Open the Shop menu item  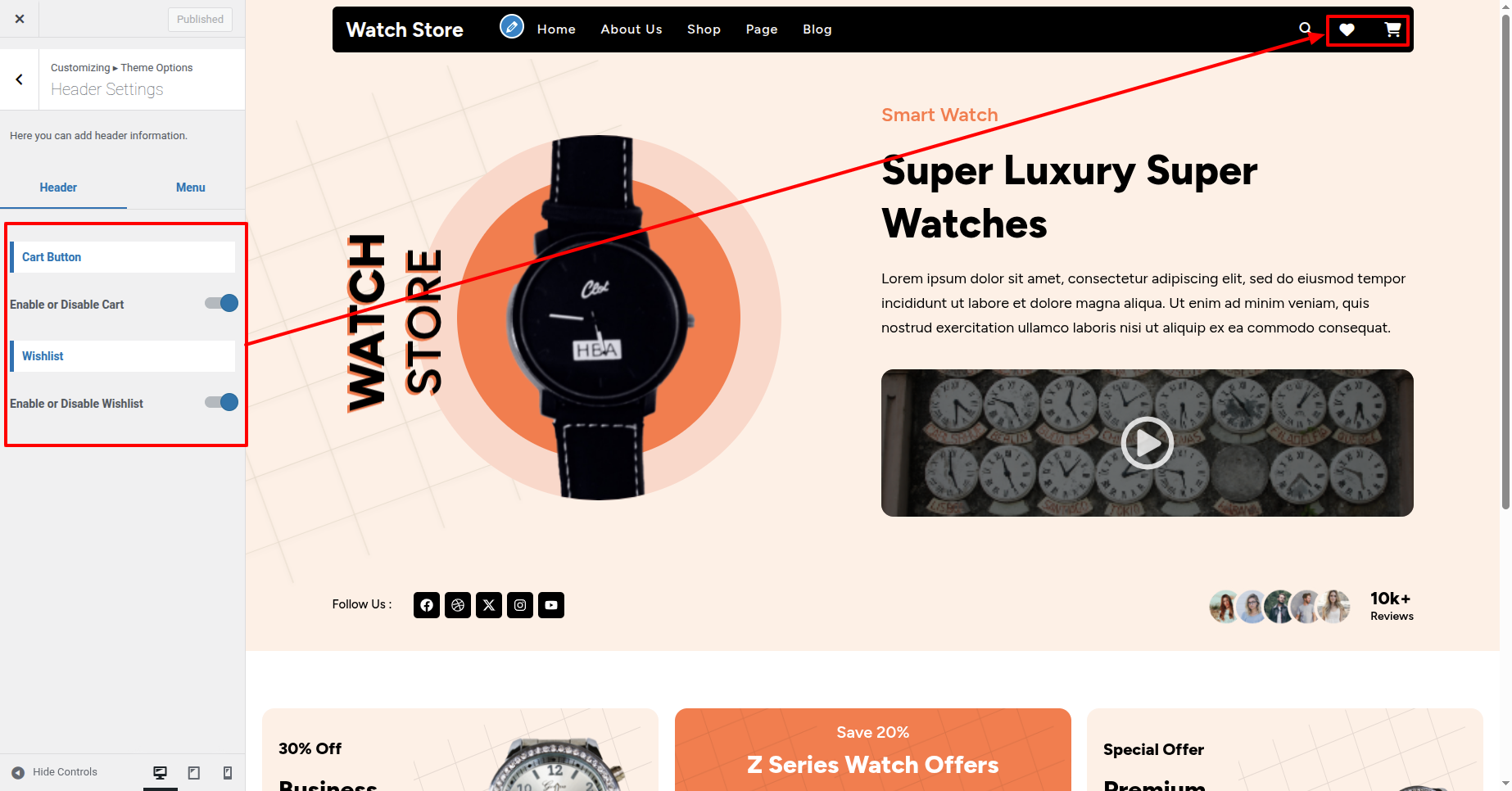coord(704,29)
